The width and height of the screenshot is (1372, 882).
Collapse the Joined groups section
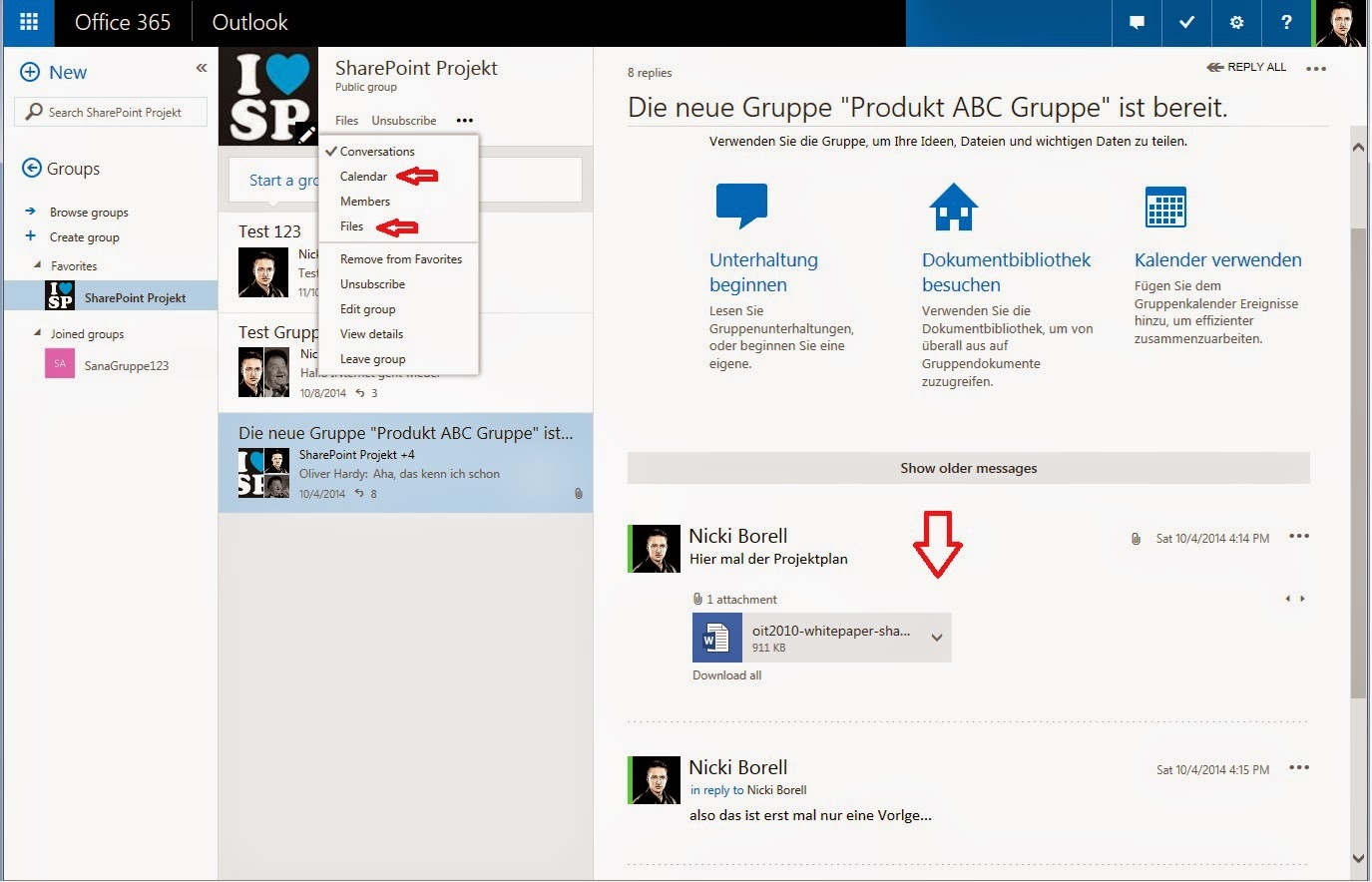click(38, 333)
